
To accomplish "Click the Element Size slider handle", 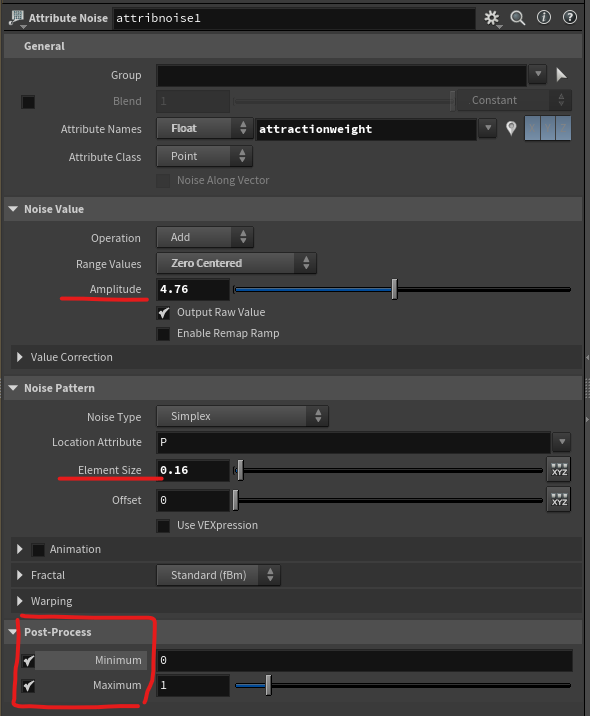I will pos(240,470).
